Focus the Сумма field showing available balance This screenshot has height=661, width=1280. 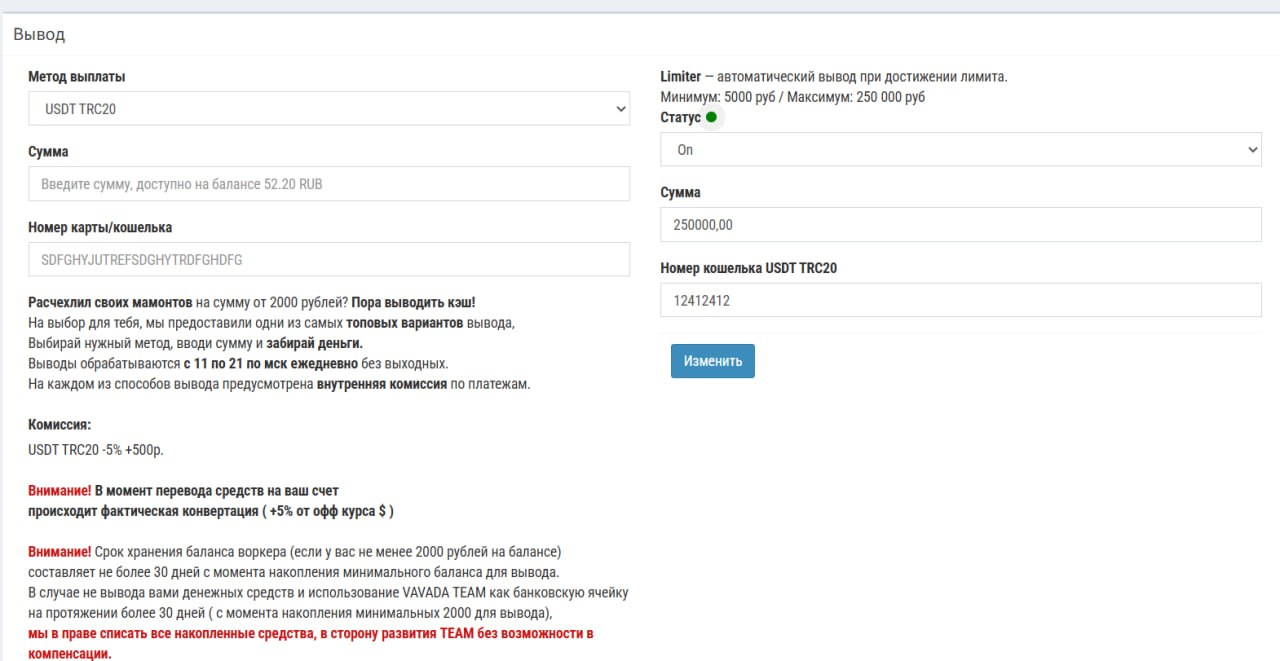pyautogui.click(x=329, y=184)
